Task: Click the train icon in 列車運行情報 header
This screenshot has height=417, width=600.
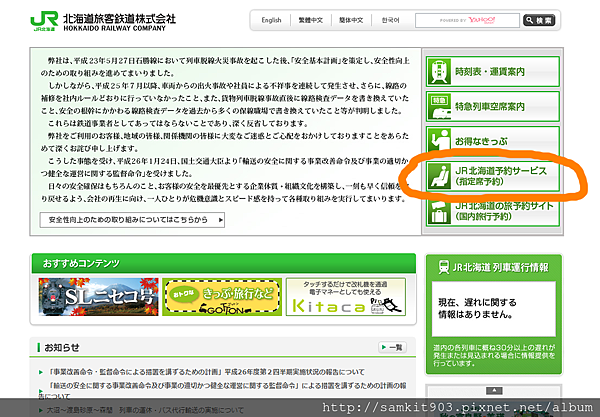Action: click(x=444, y=267)
